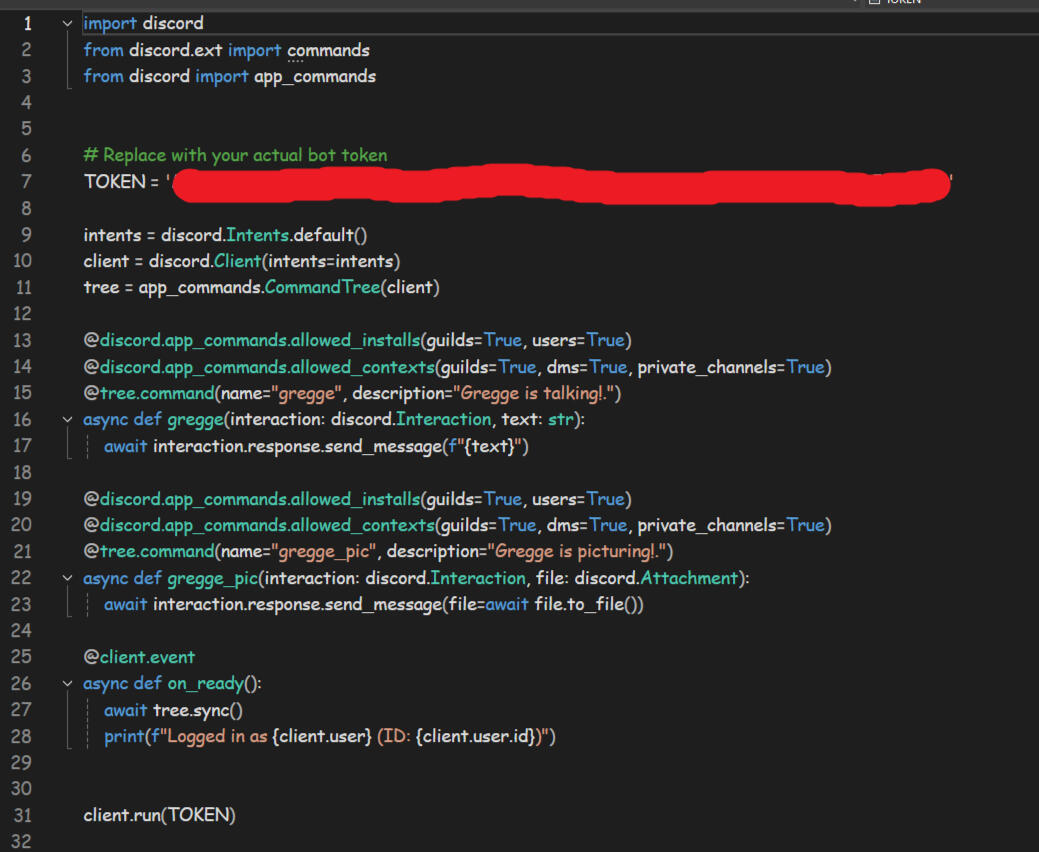This screenshot has width=1039, height=852.
Task: Click line number 17 in the gutter
Action: 23,446
